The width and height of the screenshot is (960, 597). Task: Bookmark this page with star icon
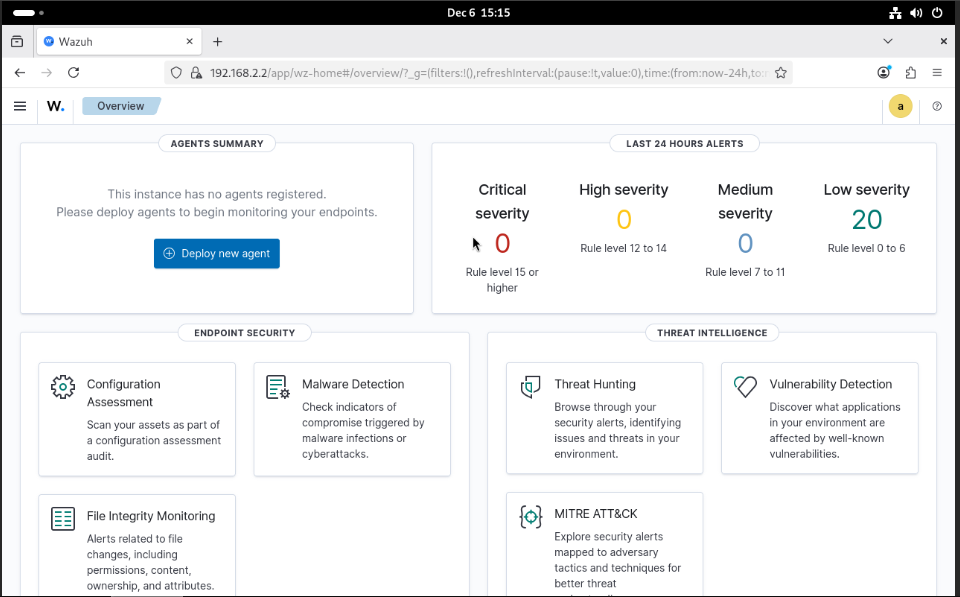pos(781,73)
